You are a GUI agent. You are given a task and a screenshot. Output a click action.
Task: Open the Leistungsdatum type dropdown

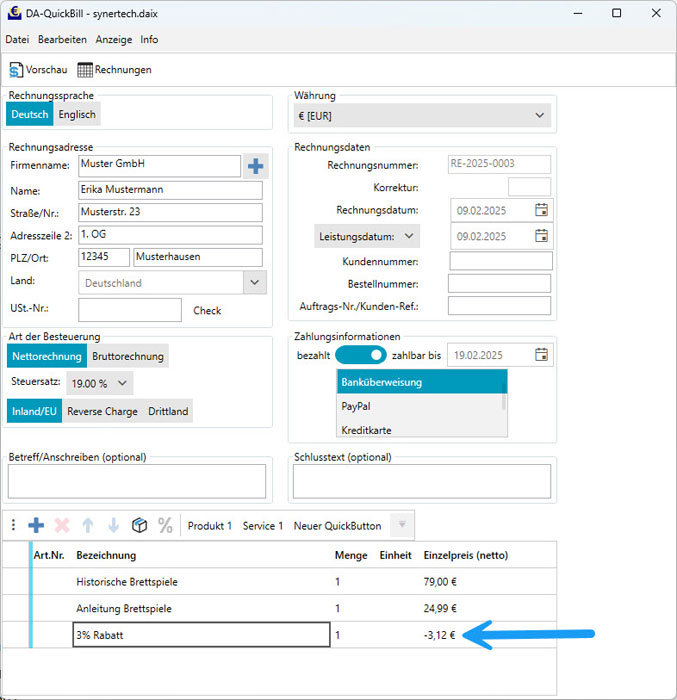click(x=367, y=236)
